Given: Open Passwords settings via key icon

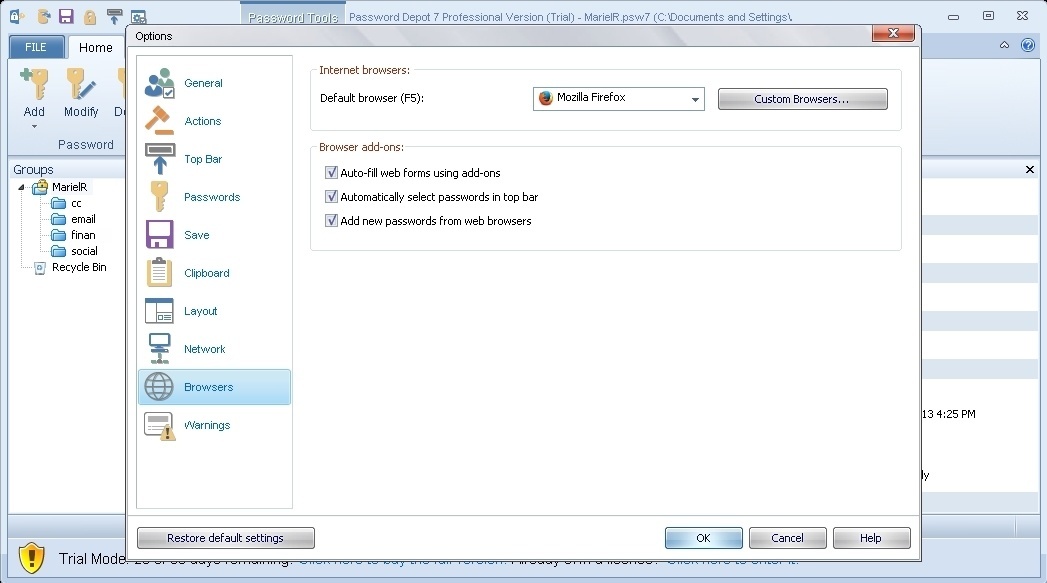Looking at the screenshot, I should [x=159, y=196].
